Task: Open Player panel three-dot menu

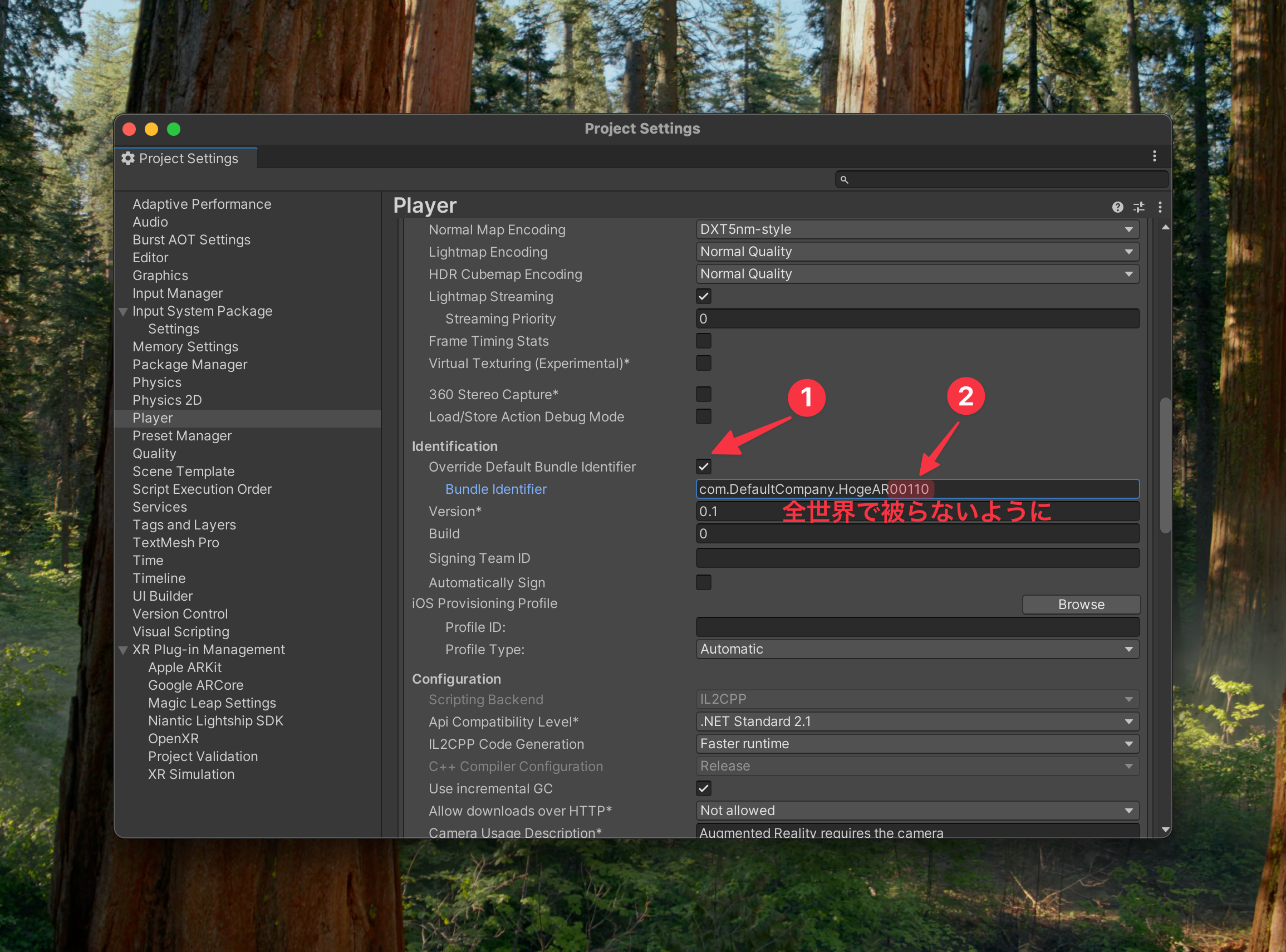Action: (x=1160, y=207)
